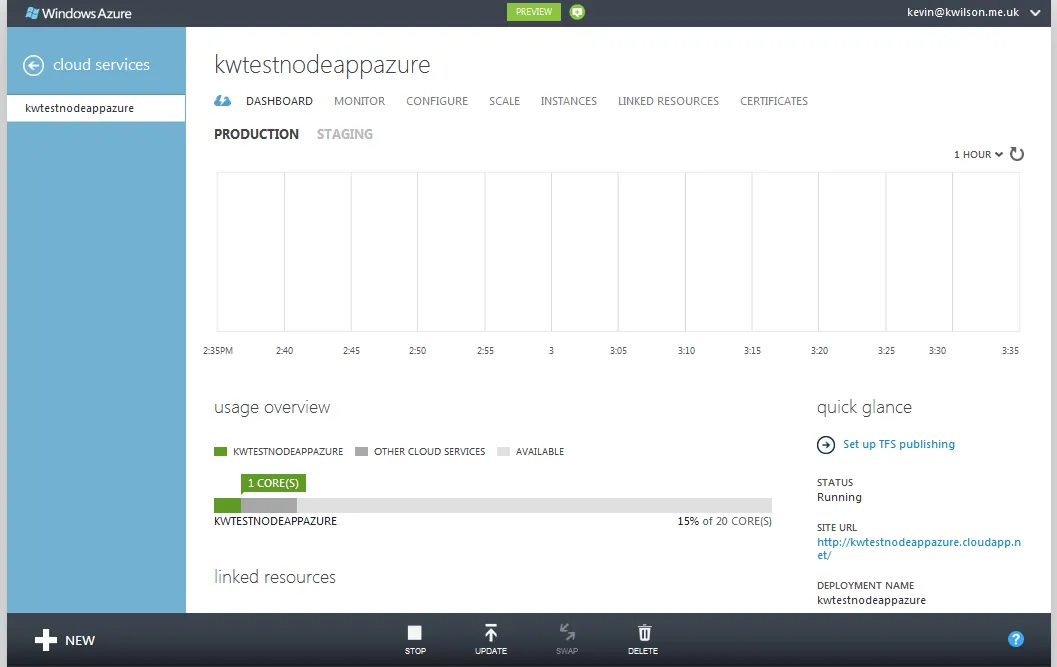
Task: Click the NEW plus icon
Action: [x=46, y=639]
